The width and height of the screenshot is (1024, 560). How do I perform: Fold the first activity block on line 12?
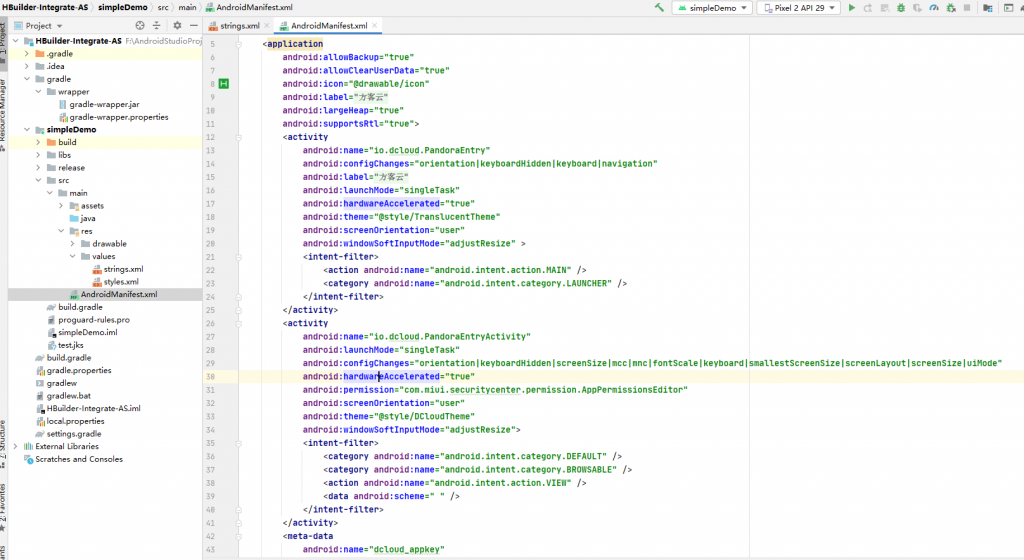click(x=238, y=137)
